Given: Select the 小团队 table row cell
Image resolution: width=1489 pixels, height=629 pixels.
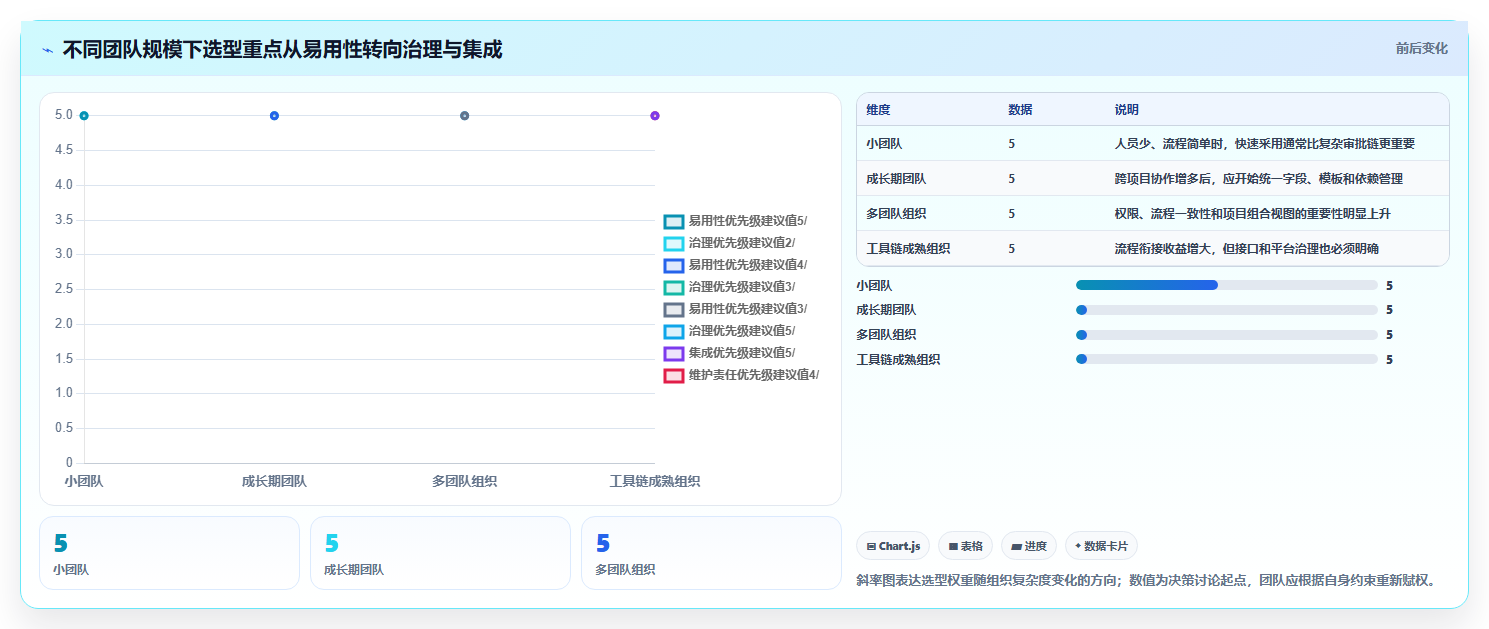Looking at the screenshot, I should coord(885,144).
